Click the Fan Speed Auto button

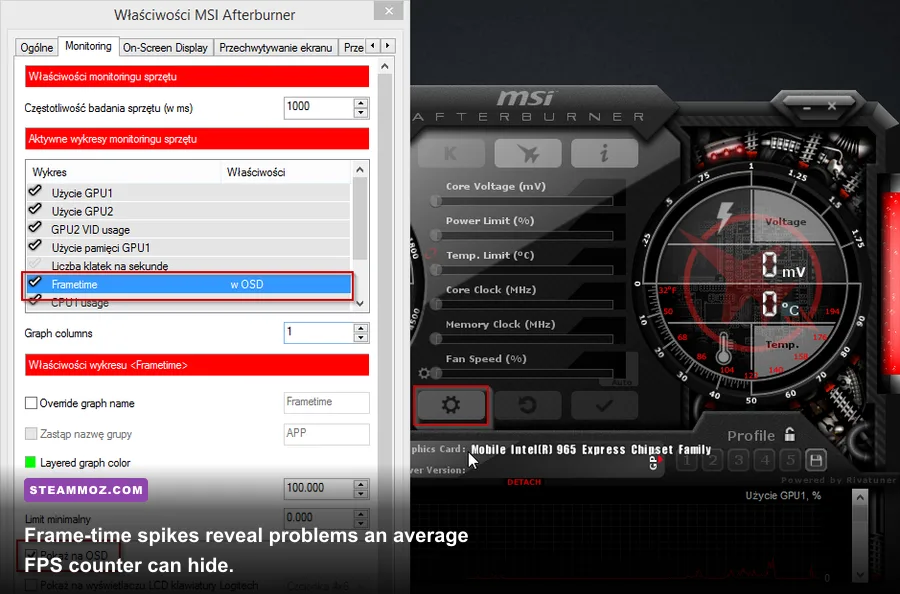pyautogui.click(x=622, y=382)
